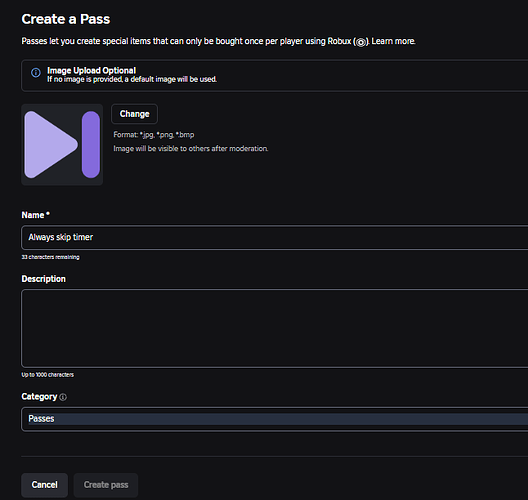
Task: Click the info icon beside Image Upload Optional
Action: coord(36,72)
